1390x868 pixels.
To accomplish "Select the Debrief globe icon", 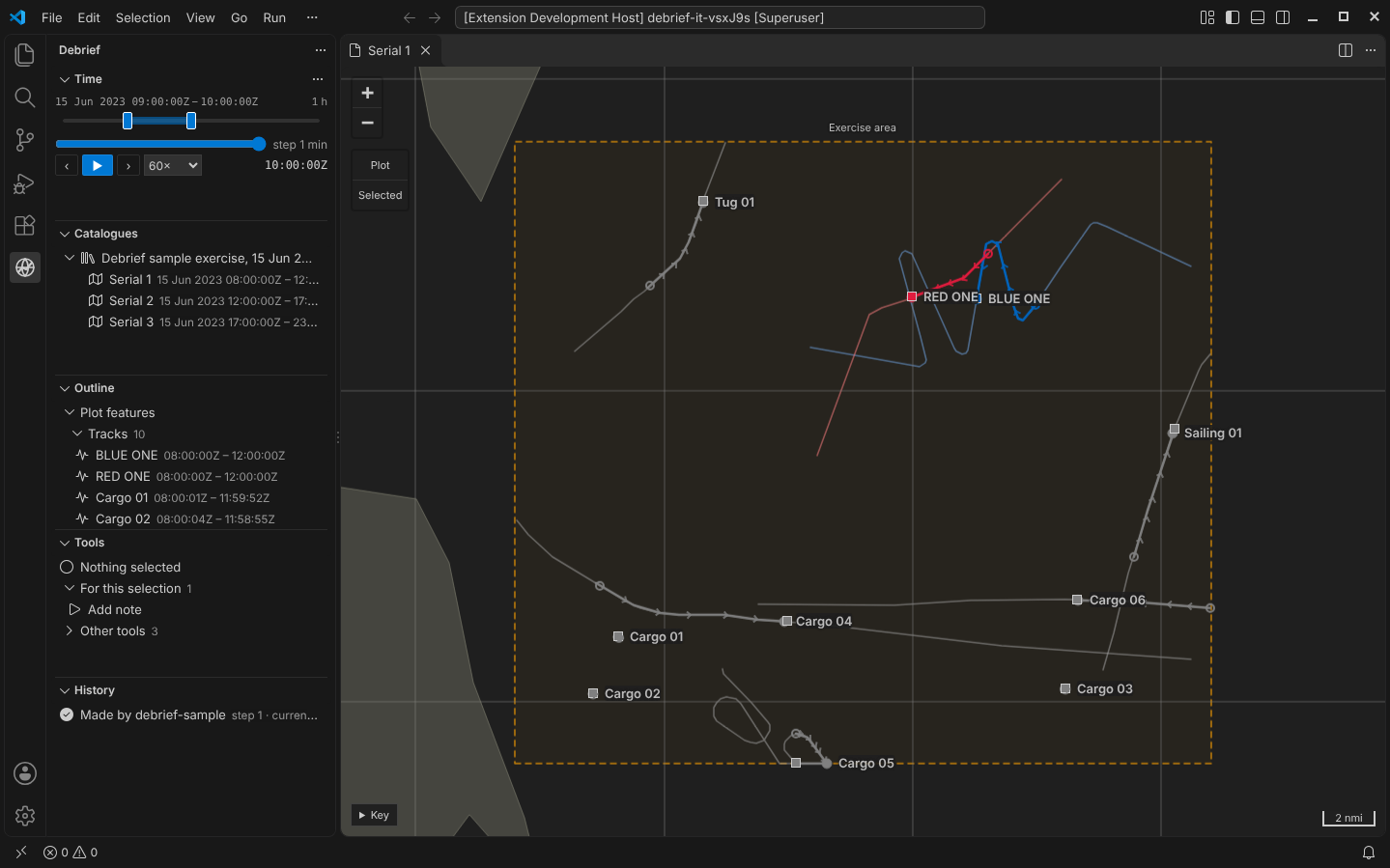I will point(25,267).
